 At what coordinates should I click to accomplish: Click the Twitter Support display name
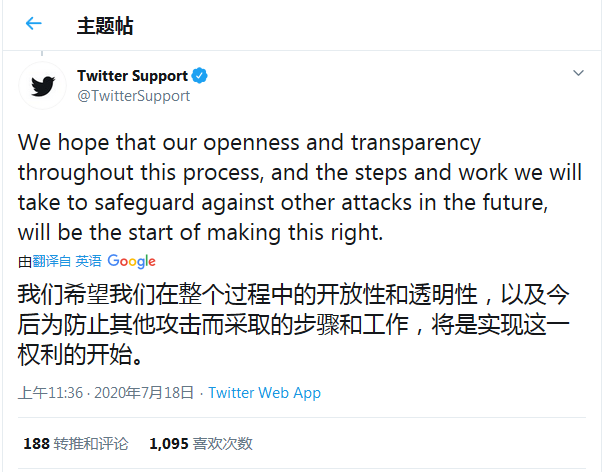[x=132, y=76]
